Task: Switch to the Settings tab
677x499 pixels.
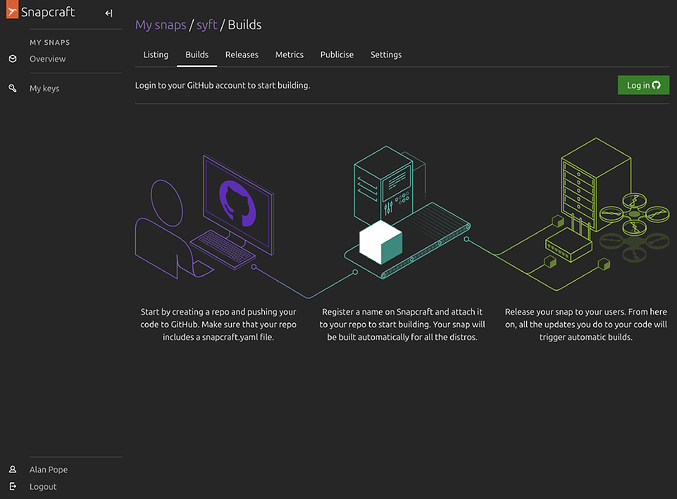Action: (x=386, y=55)
